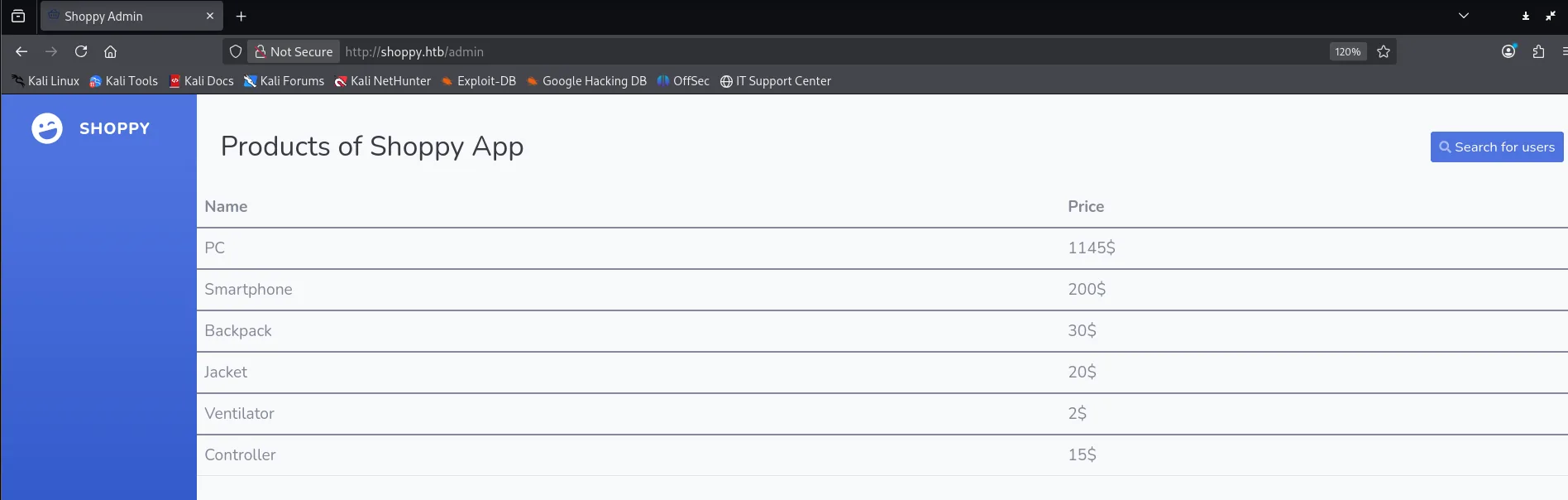The width and height of the screenshot is (1568, 500).
Task: Select the Ventilator product name
Action: pos(239,413)
